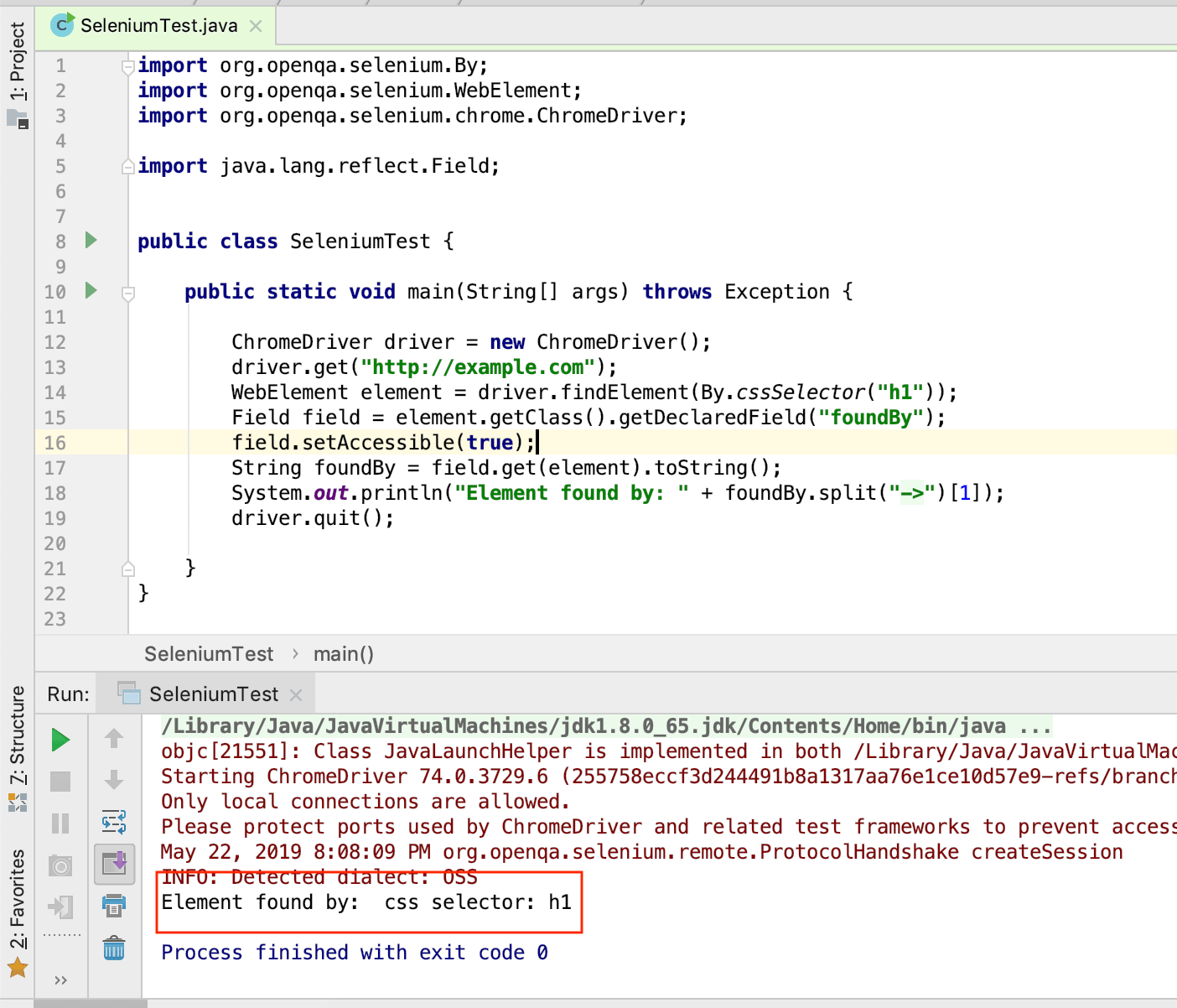Click line number 16 in the gutter
Viewport: 1177px width, 1008px height.
[55, 442]
